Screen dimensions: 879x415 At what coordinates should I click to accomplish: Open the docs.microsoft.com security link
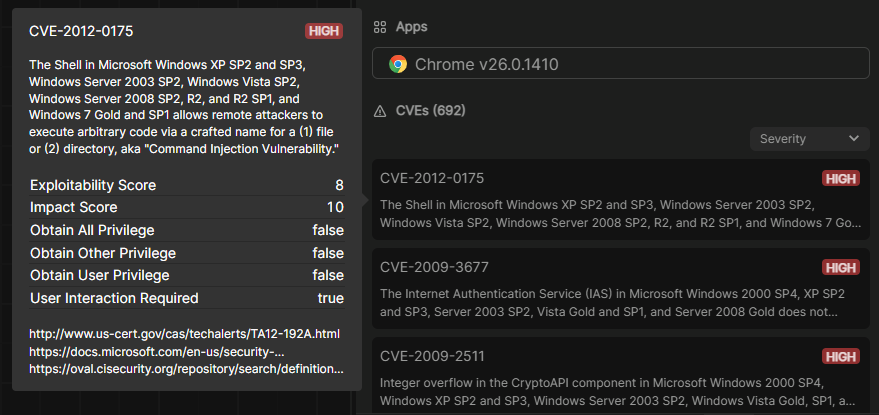click(x=157, y=352)
